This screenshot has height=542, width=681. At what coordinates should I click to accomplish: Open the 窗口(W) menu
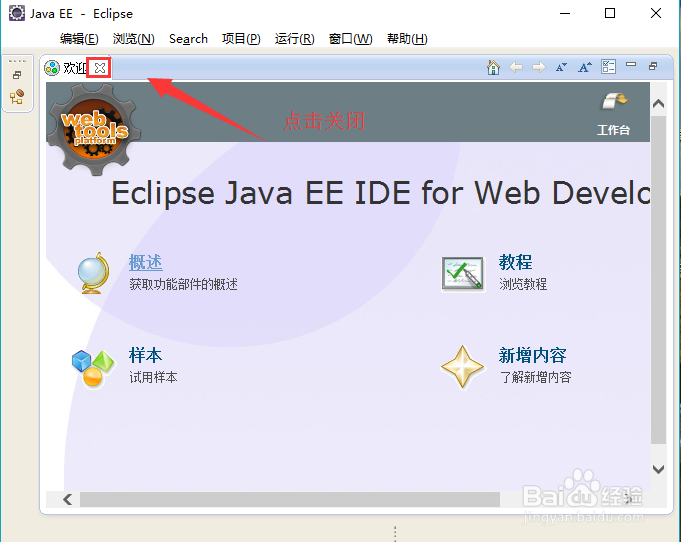click(350, 39)
